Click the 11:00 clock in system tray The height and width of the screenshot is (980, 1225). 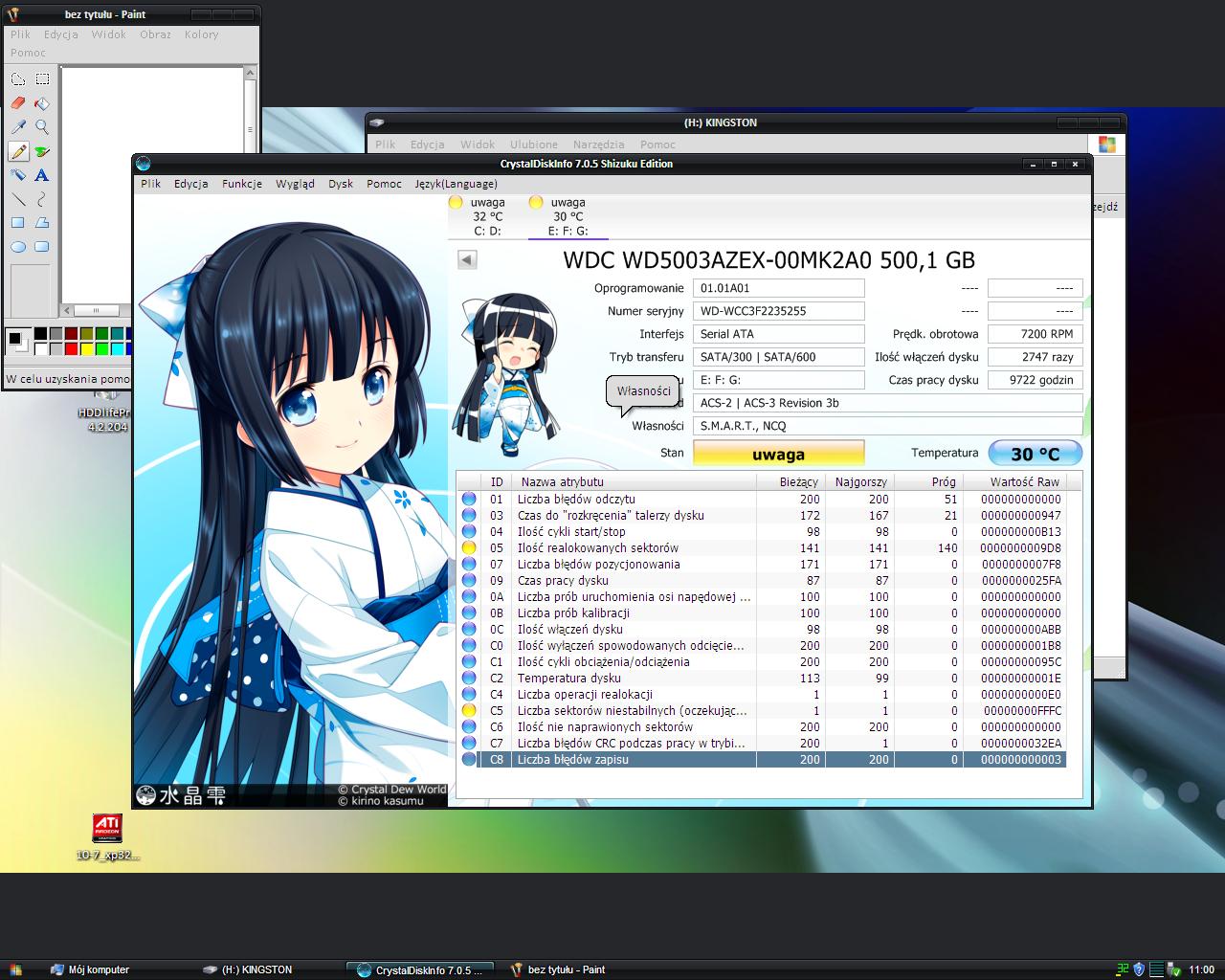[1201, 969]
